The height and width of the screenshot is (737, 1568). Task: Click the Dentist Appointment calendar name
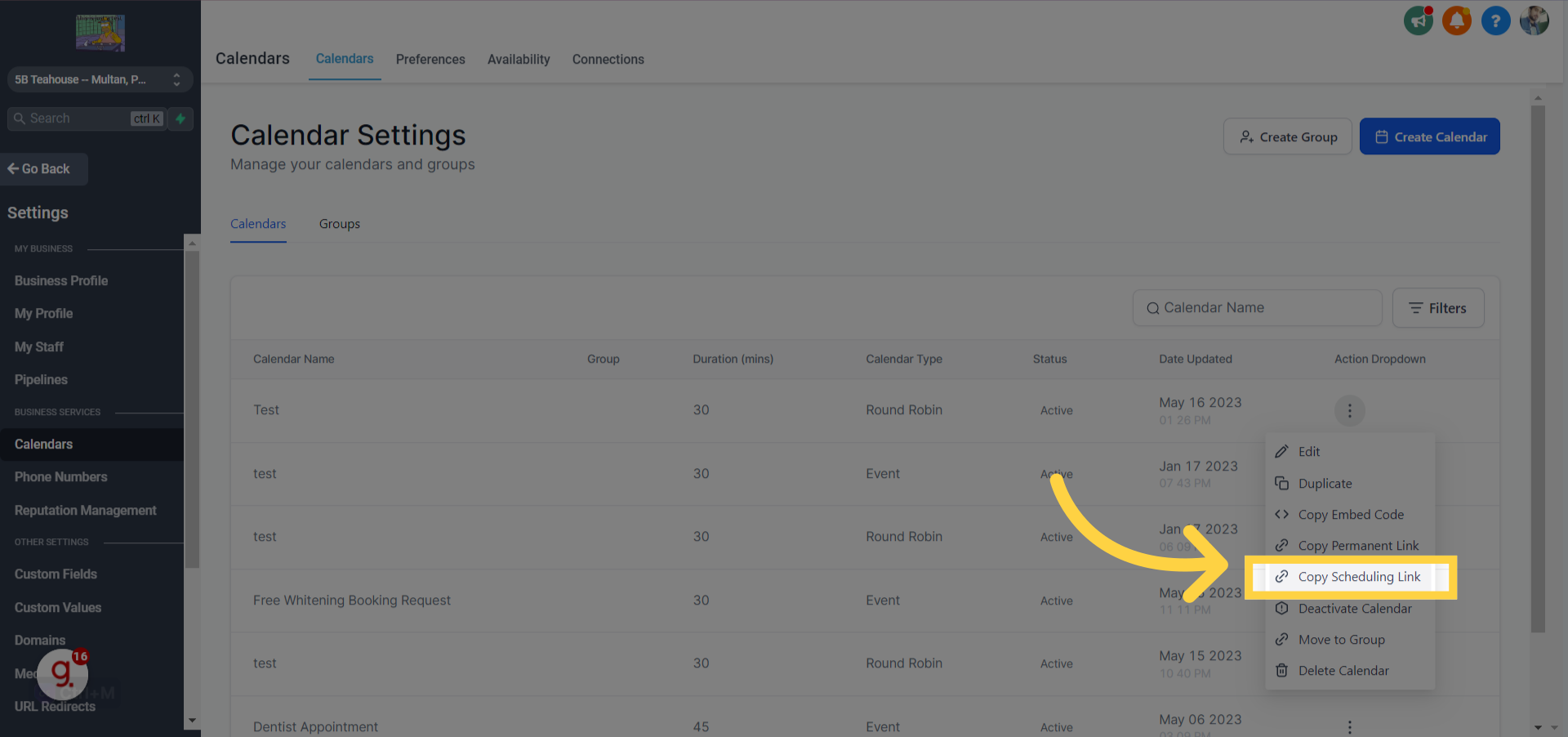point(315,727)
